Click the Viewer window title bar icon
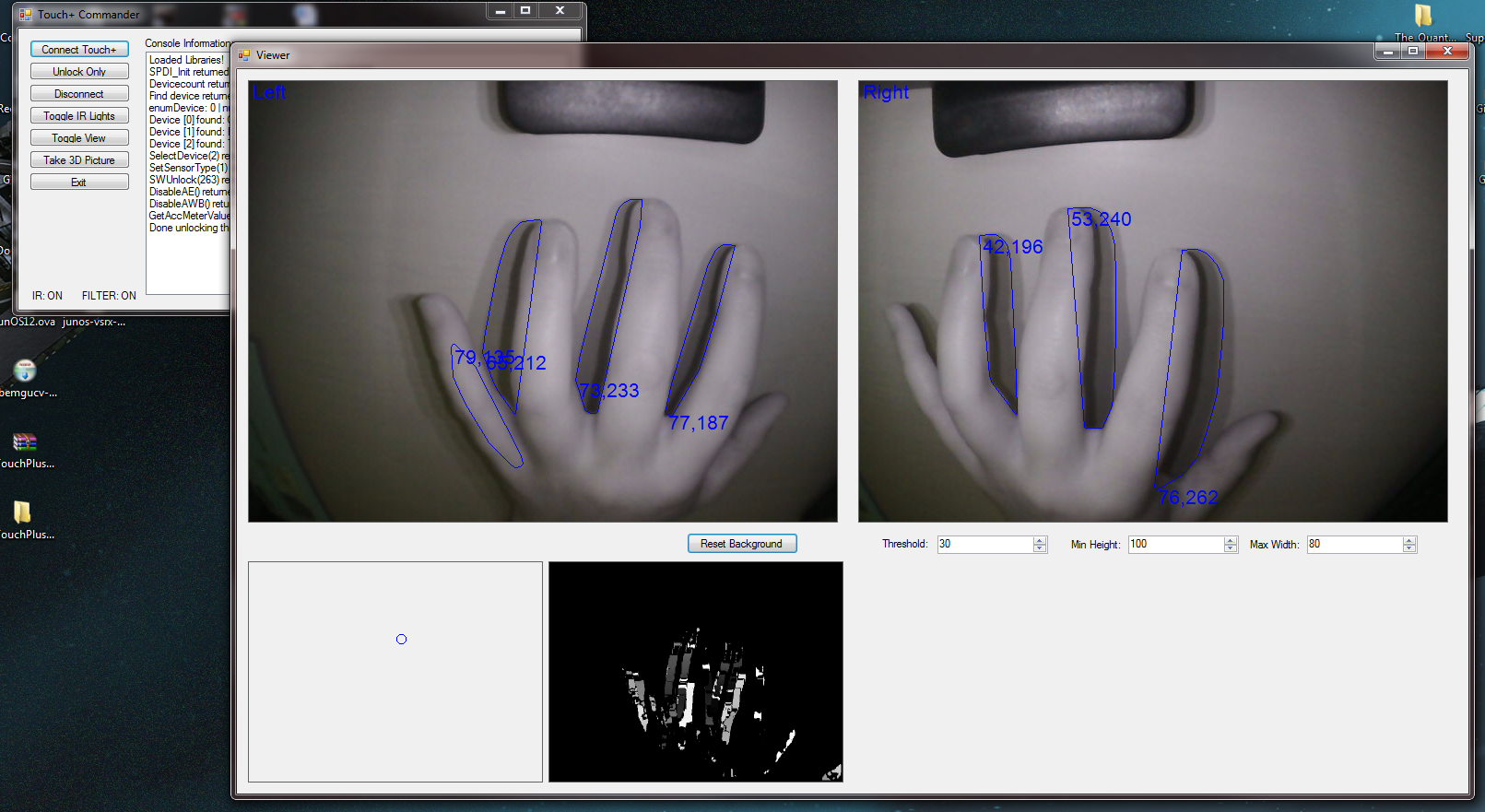 pos(244,55)
